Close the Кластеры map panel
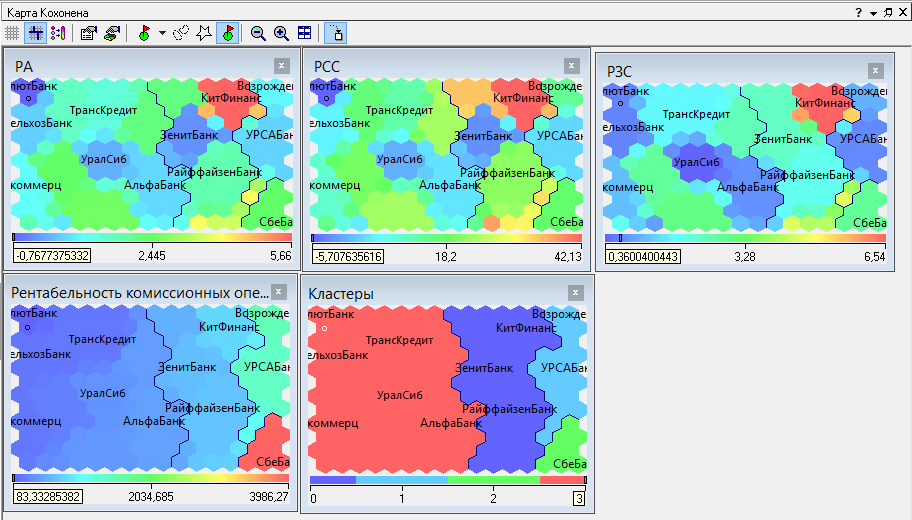912x520 pixels. (575, 293)
